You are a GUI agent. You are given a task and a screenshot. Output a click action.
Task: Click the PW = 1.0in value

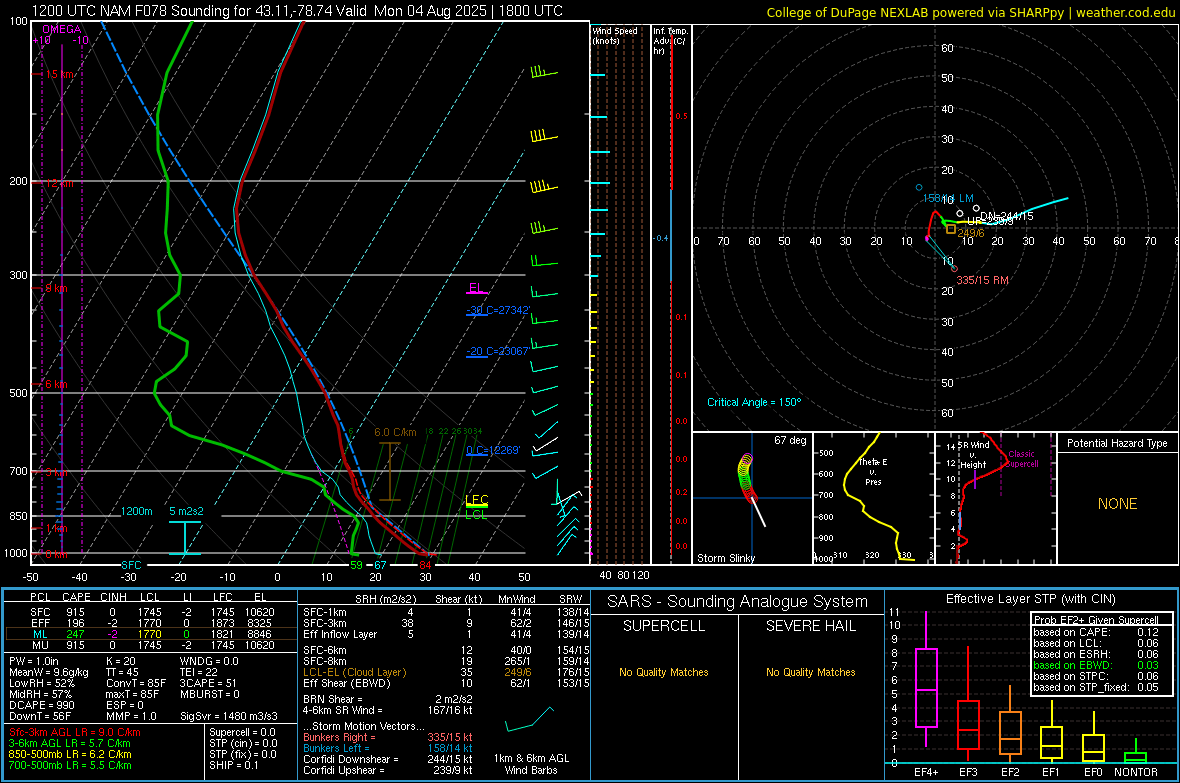[34, 661]
